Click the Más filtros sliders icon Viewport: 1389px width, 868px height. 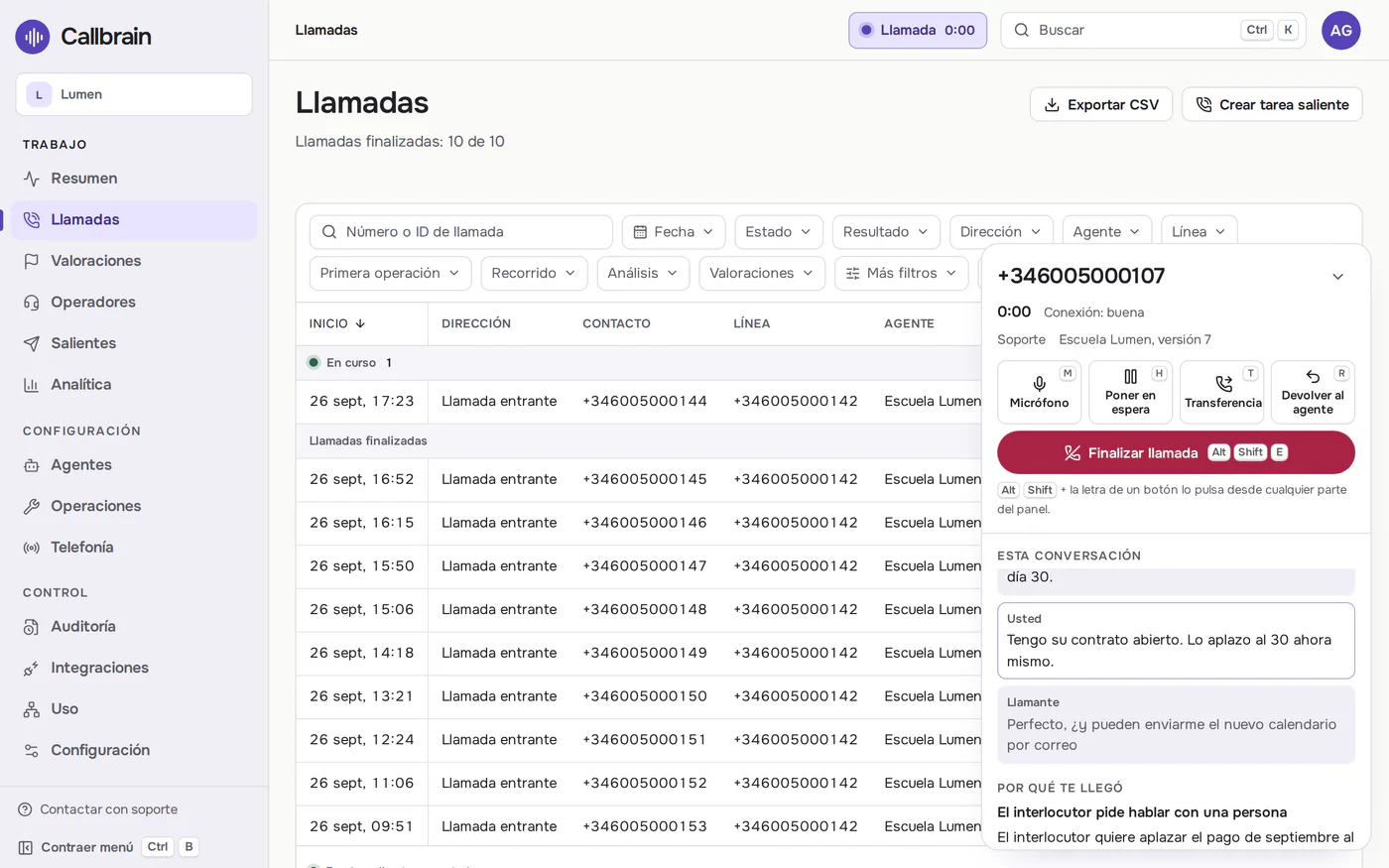tap(852, 274)
